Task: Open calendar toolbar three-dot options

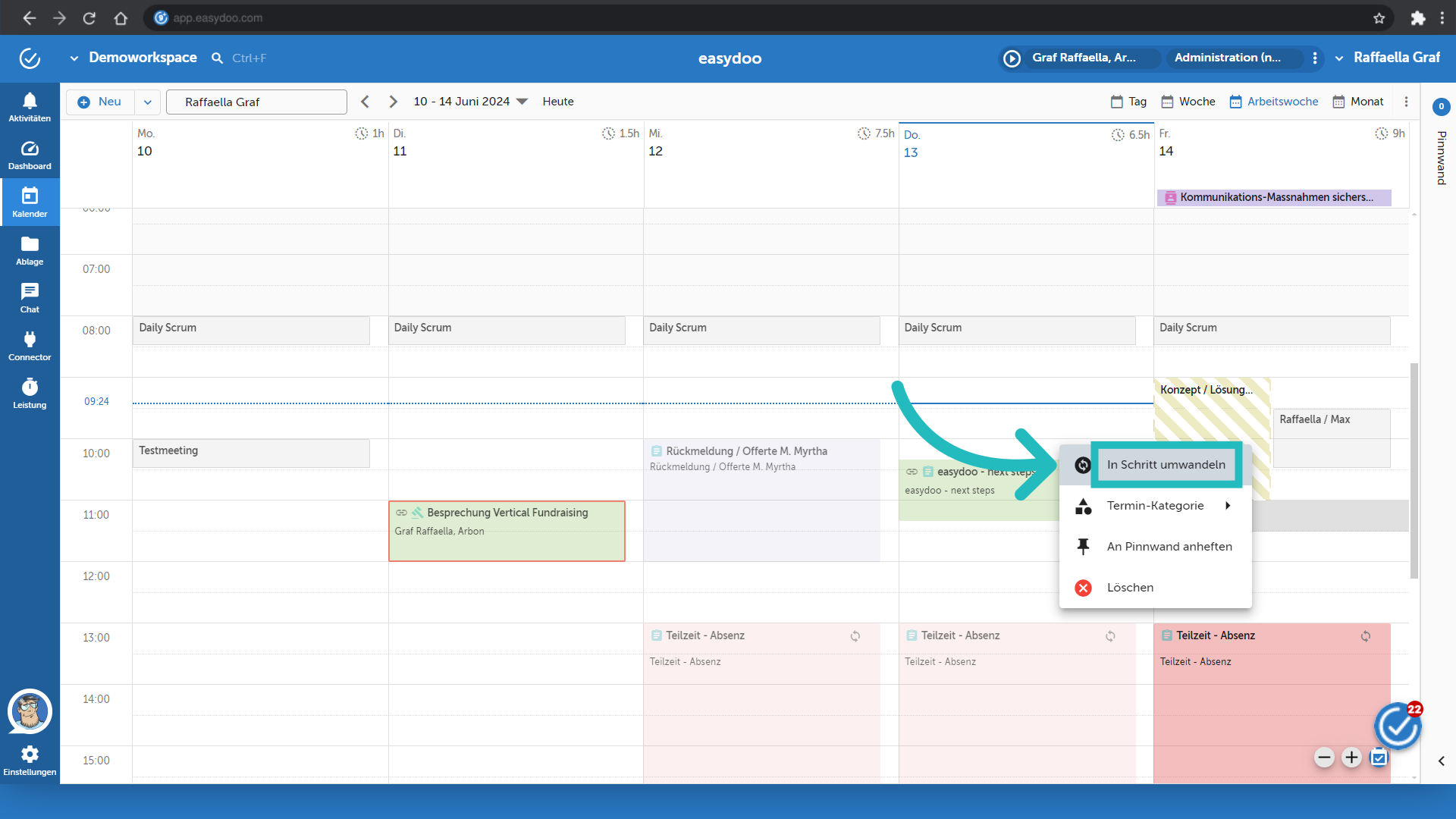Action: click(1406, 102)
